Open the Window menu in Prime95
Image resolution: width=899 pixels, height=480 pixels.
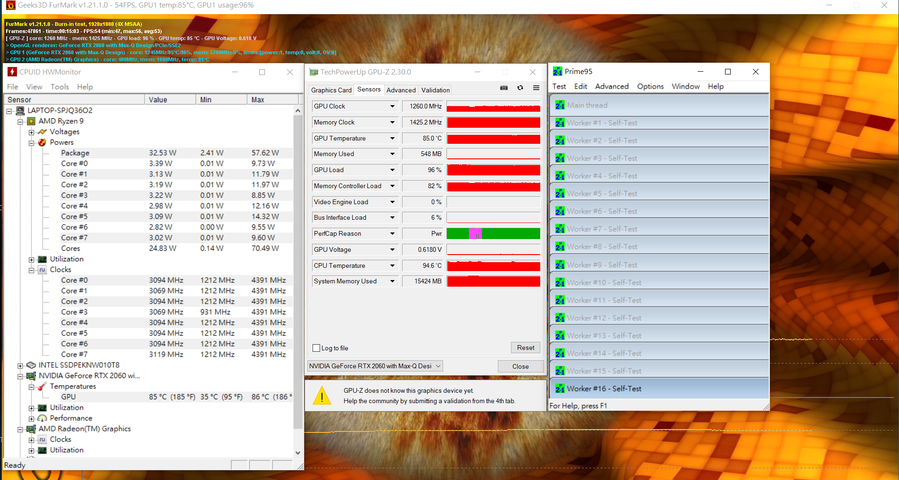(x=686, y=86)
